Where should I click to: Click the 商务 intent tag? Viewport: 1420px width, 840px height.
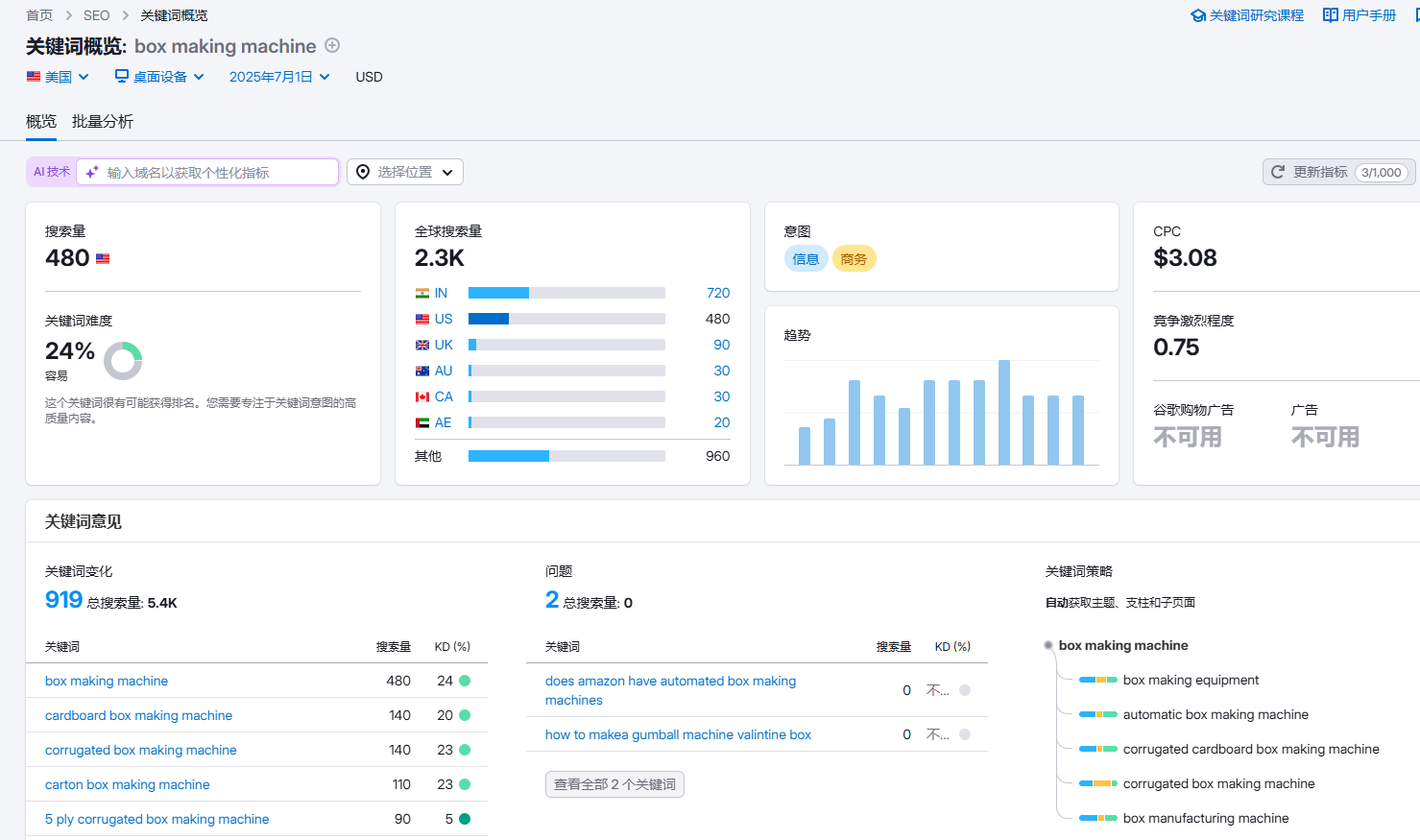(x=854, y=259)
